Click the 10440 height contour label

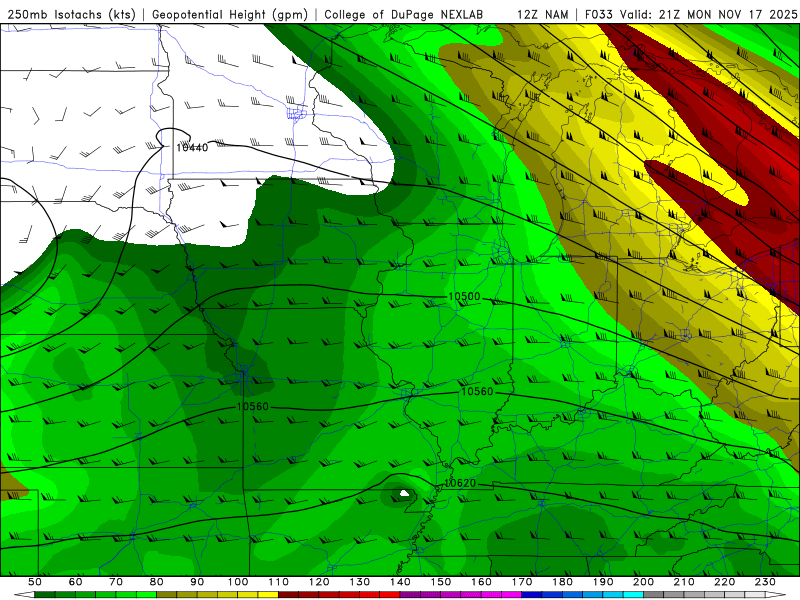[192, 147]
